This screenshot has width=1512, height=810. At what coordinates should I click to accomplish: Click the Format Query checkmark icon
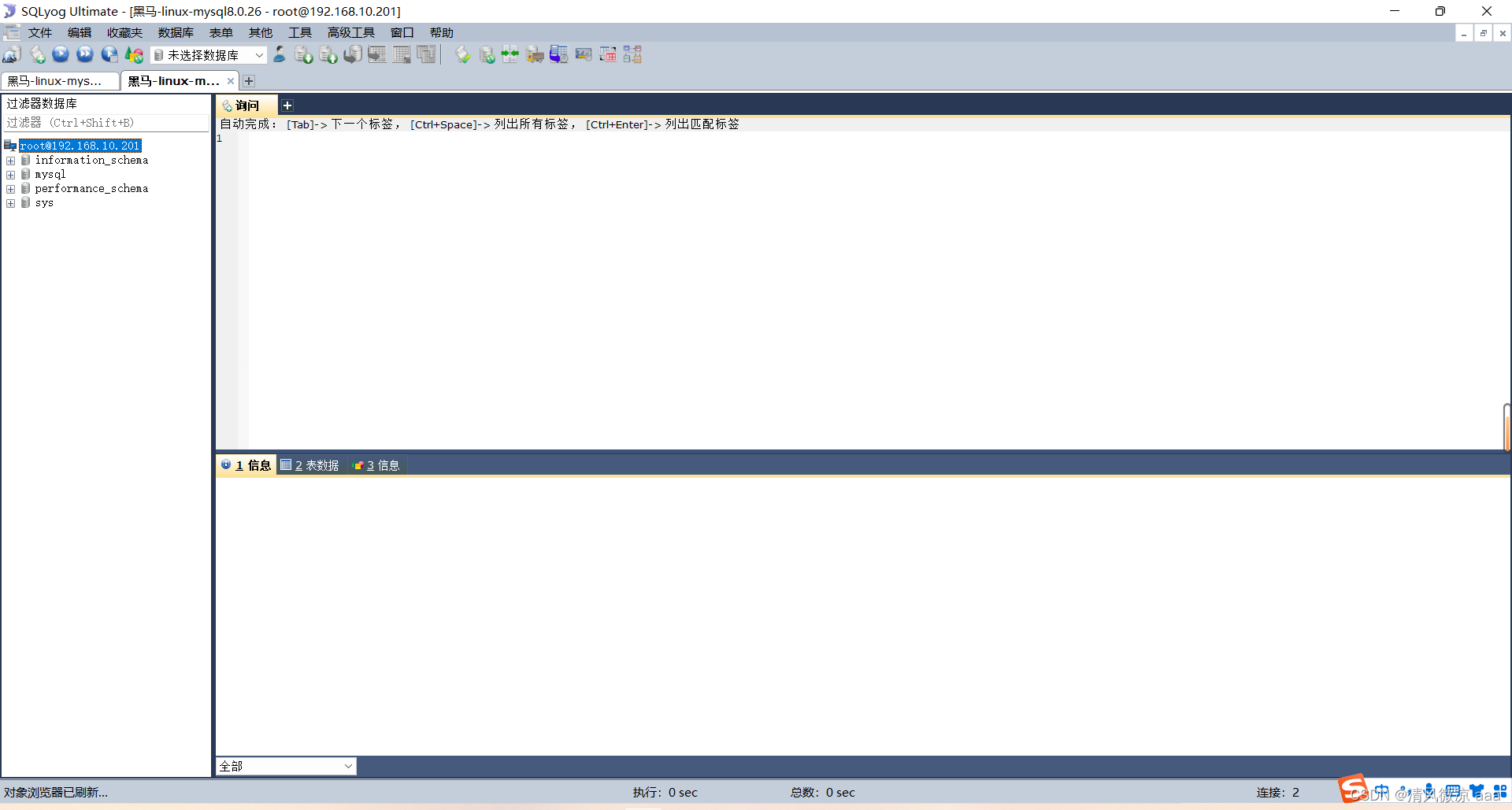pyautogui.click(x=463, y=54)
